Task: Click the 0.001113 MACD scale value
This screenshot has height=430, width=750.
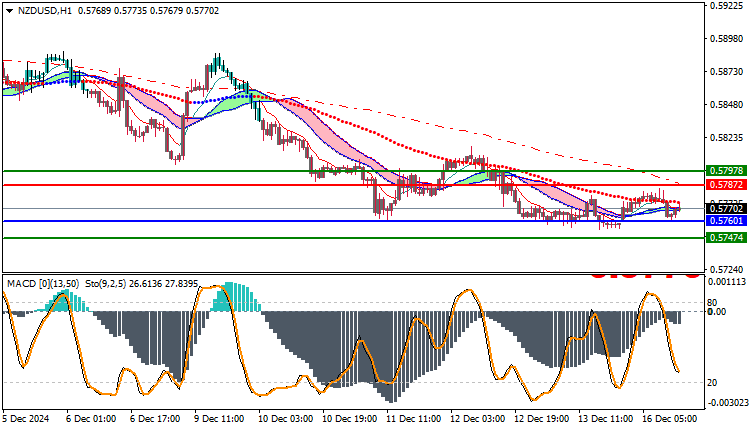Action: tap(727, 282)
